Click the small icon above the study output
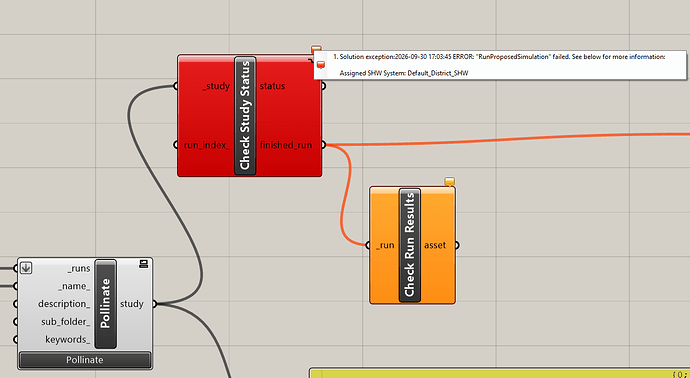690x378 pixels. click(143, 264)
